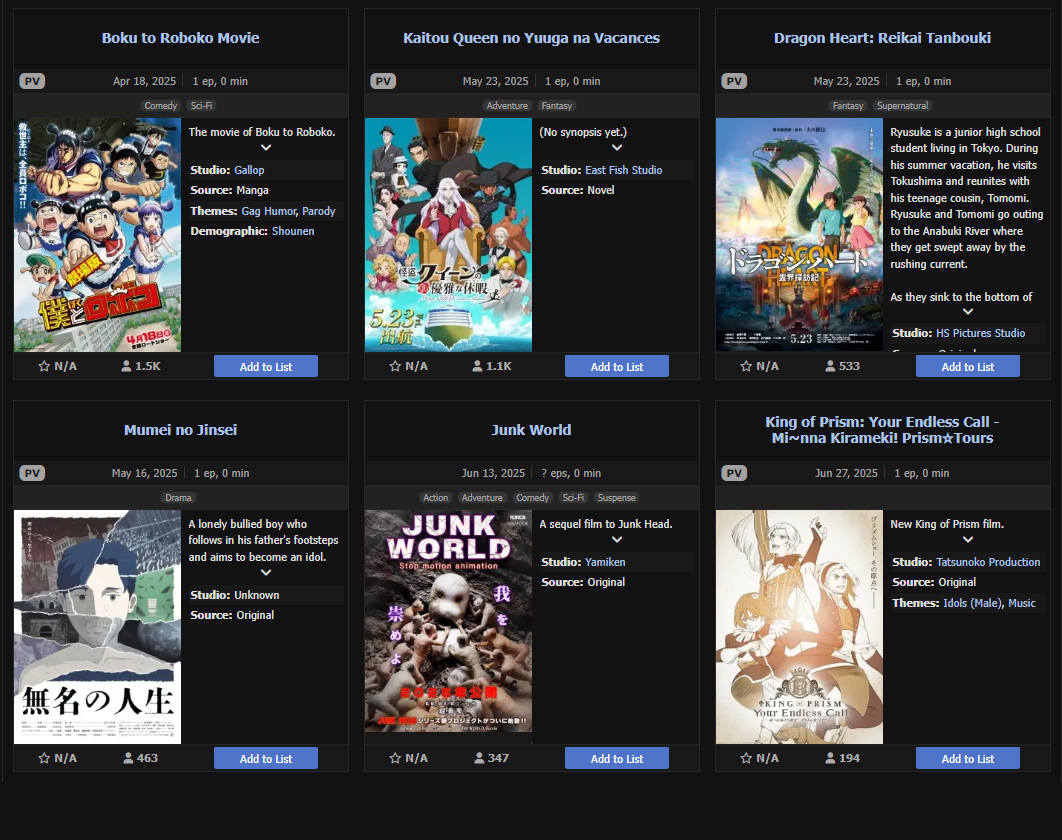Open Dragon Heart: Reikai Tanbouki title link
Image resolution: width=1062 pixels, height=840 pixels.
point(883,38)
